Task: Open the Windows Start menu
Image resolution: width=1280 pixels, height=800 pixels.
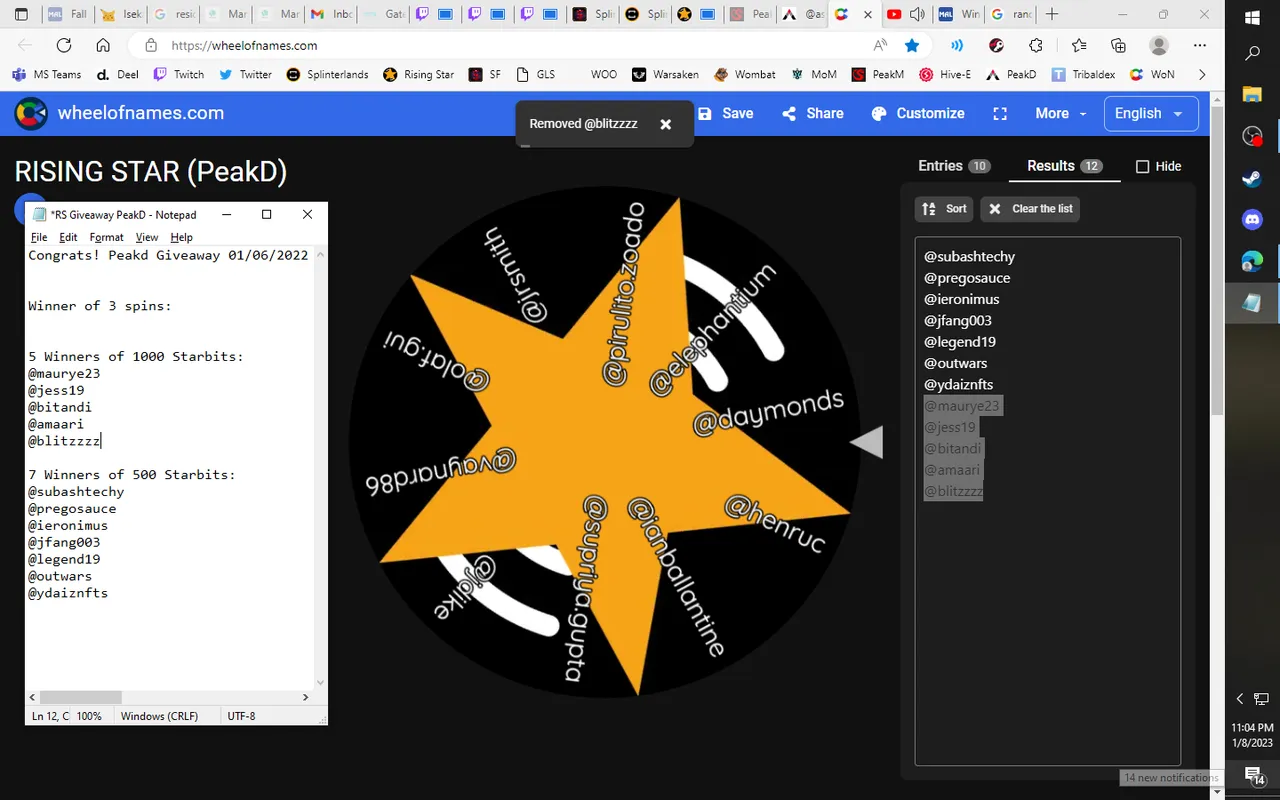Action: 1252,17
